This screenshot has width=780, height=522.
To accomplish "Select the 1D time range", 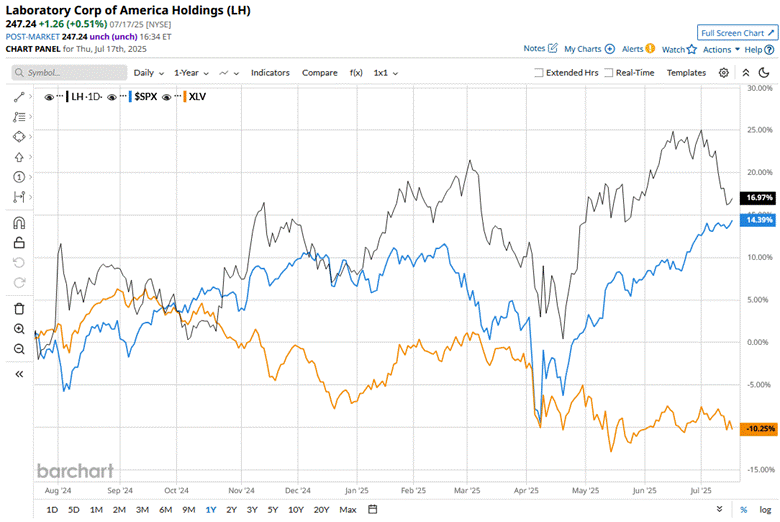I will [x=52, y=510].
